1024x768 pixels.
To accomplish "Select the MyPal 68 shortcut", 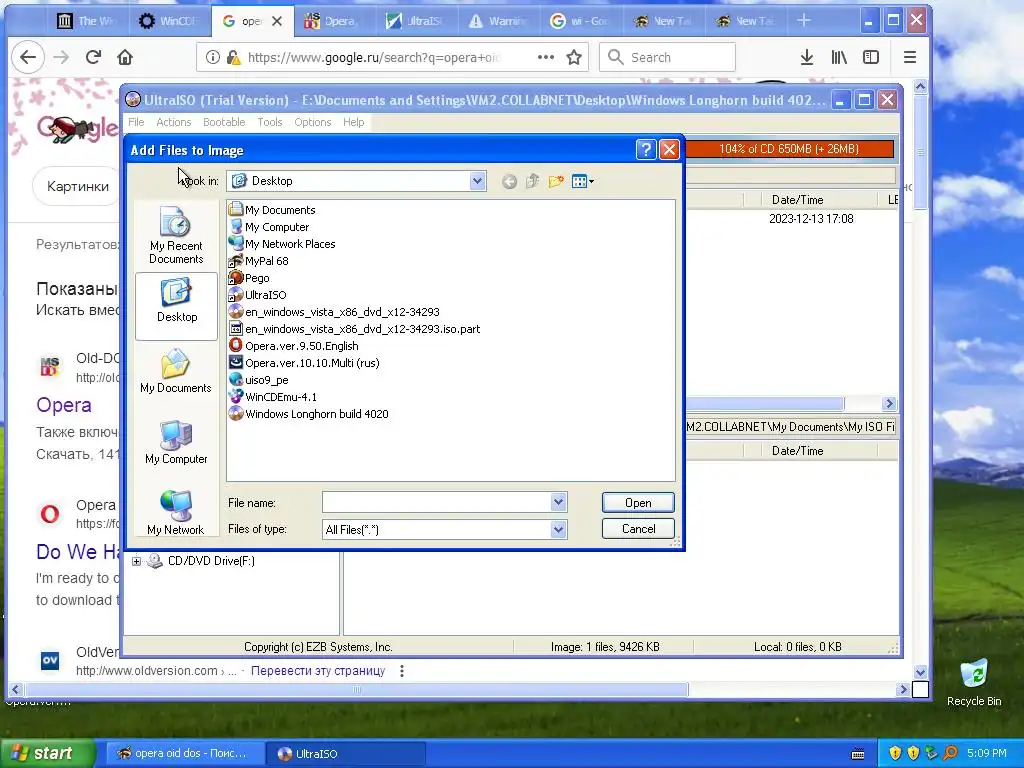I will click(x=259, y=261).
